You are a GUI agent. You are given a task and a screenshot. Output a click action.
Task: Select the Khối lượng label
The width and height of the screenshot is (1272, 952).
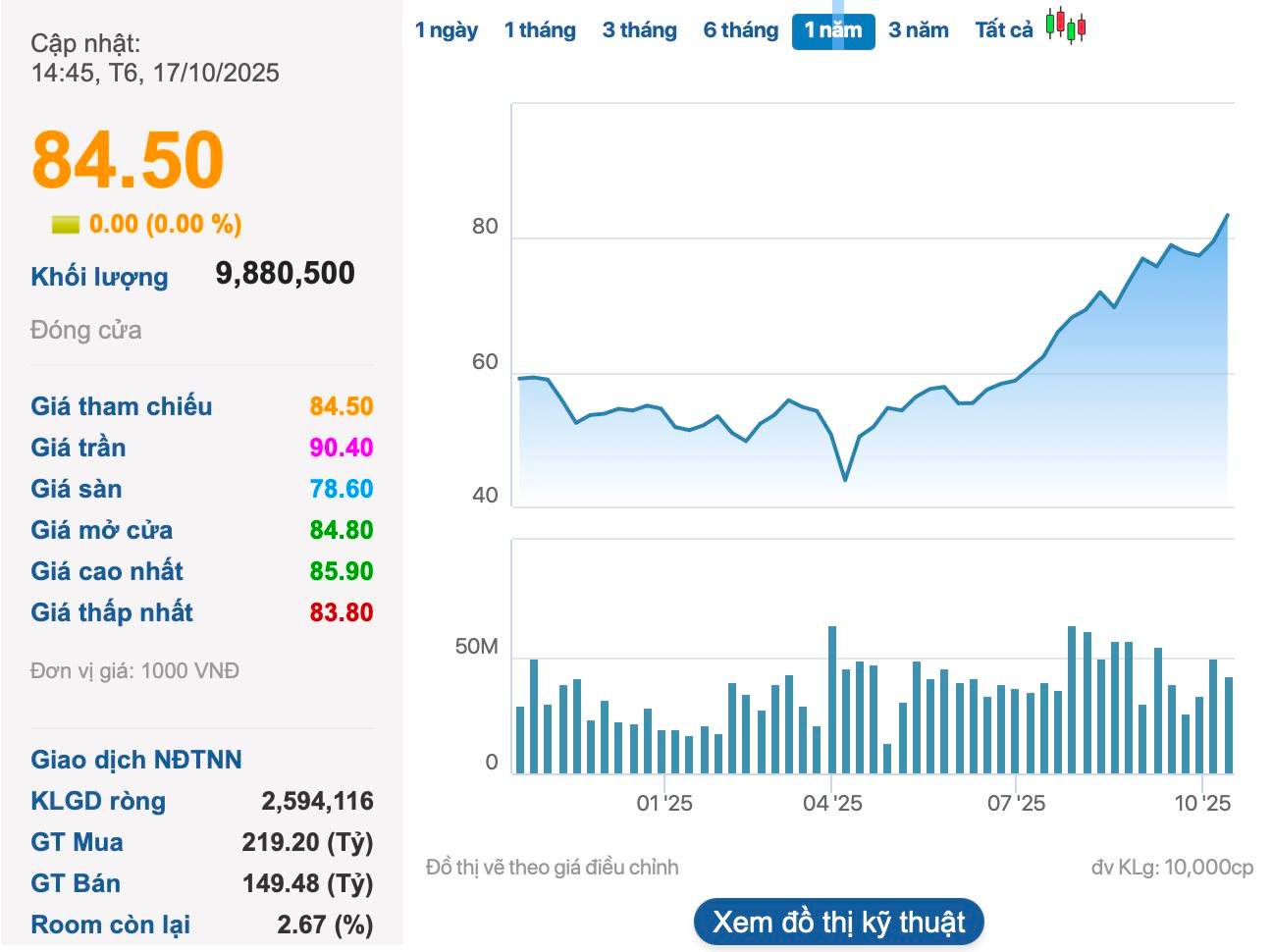click(99, 277)
